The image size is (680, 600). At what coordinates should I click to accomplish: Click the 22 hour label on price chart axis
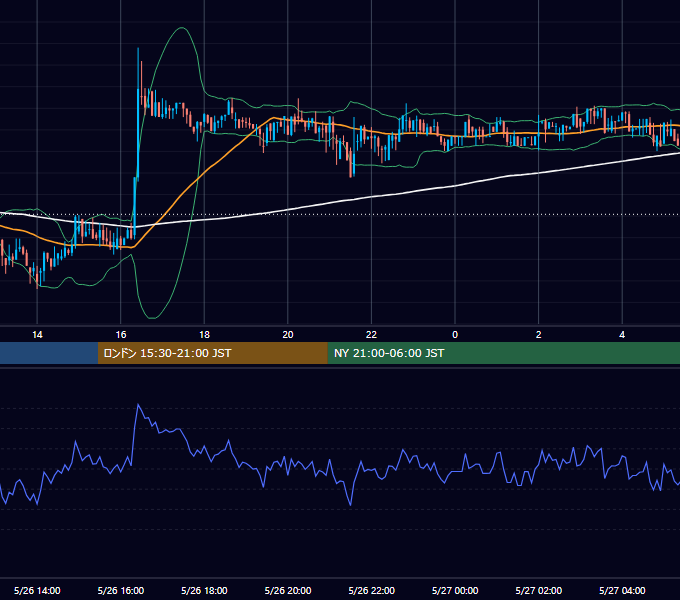point(371,335)
